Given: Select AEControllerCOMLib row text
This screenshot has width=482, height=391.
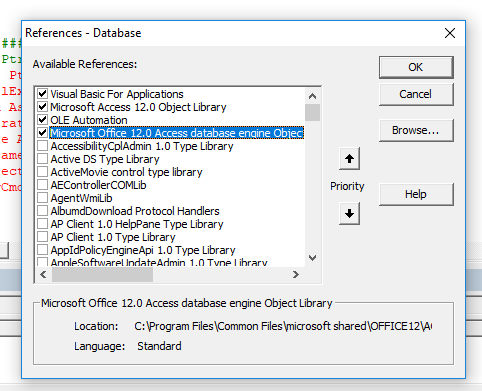Looking at the screenshot, I should tap(98, 185).
